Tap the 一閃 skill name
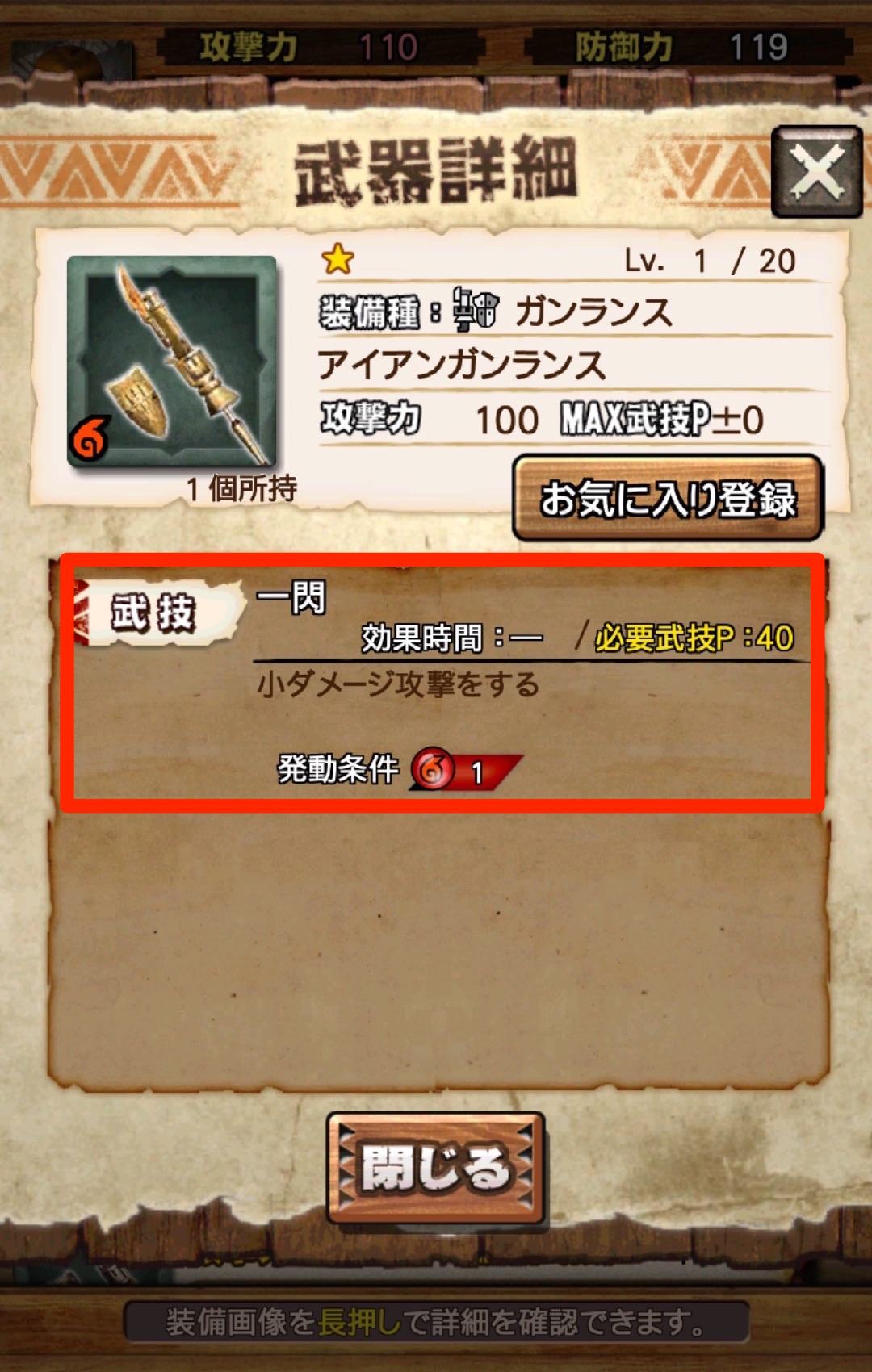This screenshot has width=872, height=1372. point(291,598)
